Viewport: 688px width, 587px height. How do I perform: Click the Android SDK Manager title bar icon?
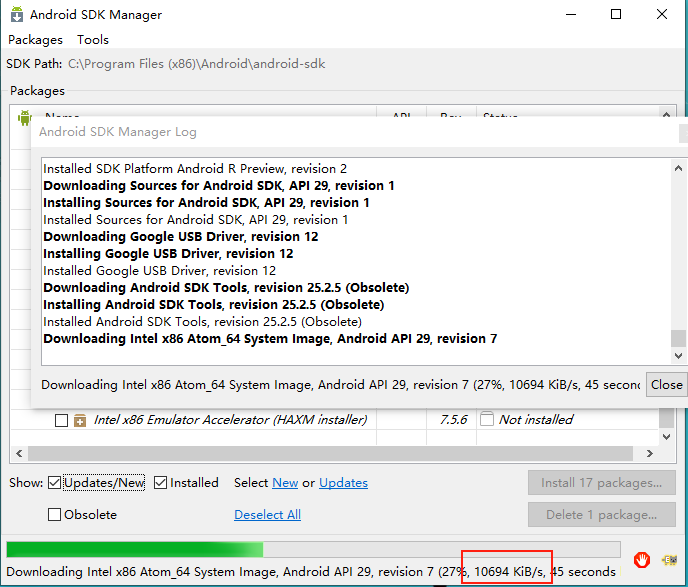[17, 14]
